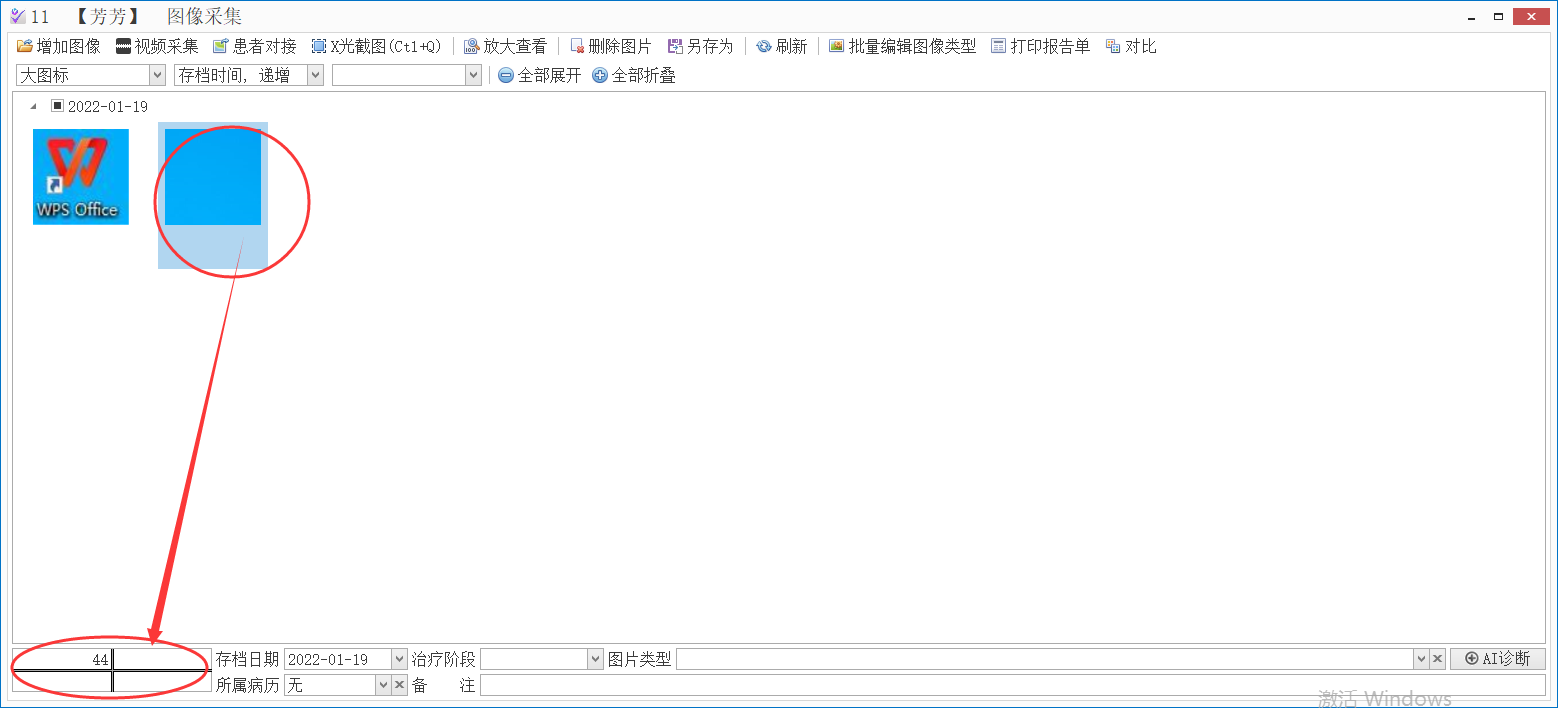The height and width of the screenshot is (708, 1558).
Task: Select the plain blue image thumbnail
Action: point(213,177)
